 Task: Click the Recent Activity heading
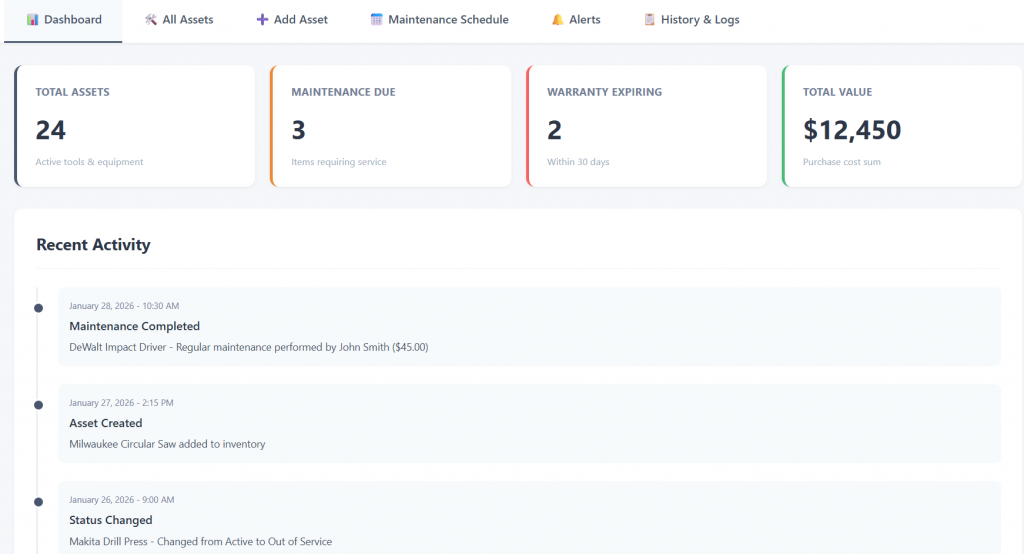point(93,245)
